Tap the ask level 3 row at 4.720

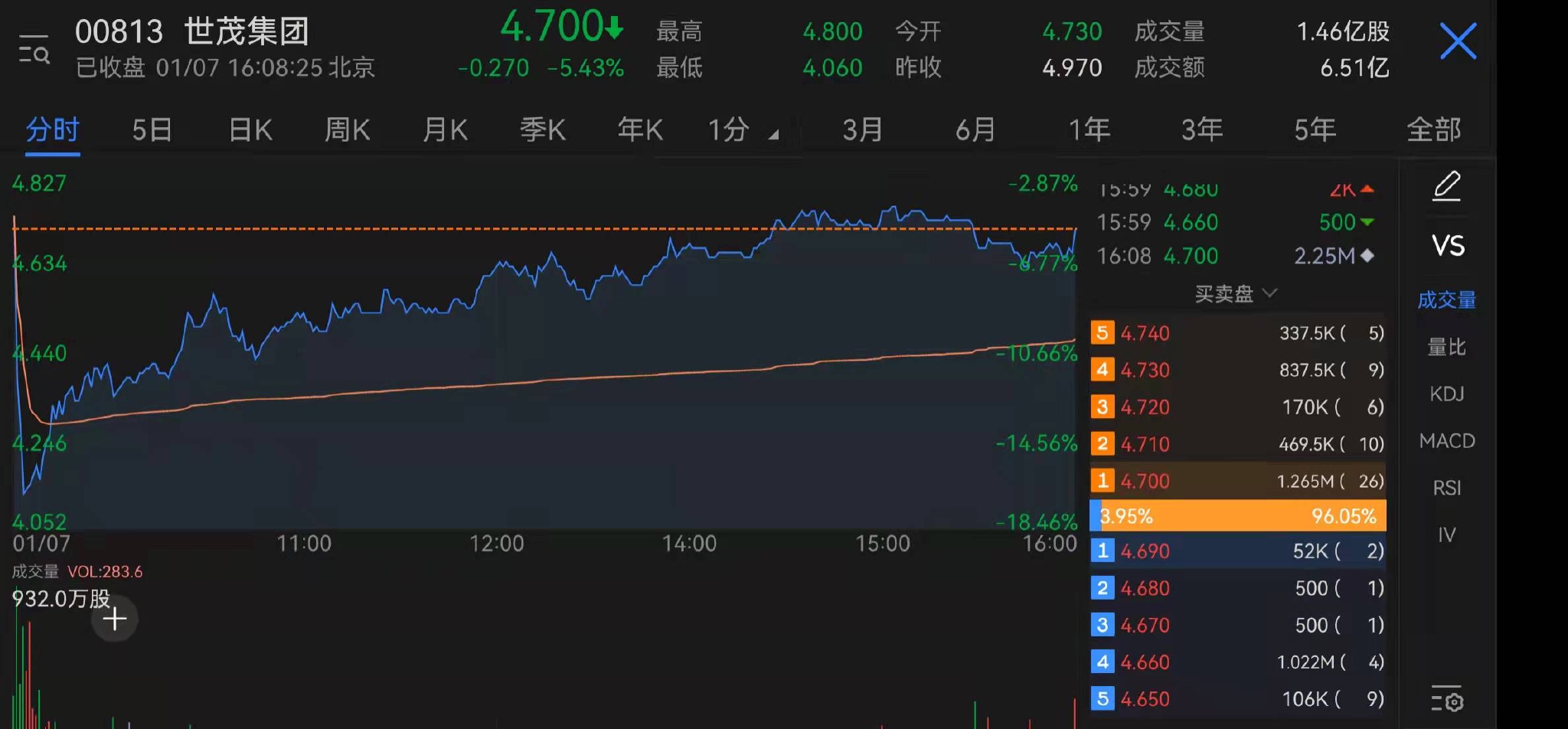click(x=1237, y=407)
